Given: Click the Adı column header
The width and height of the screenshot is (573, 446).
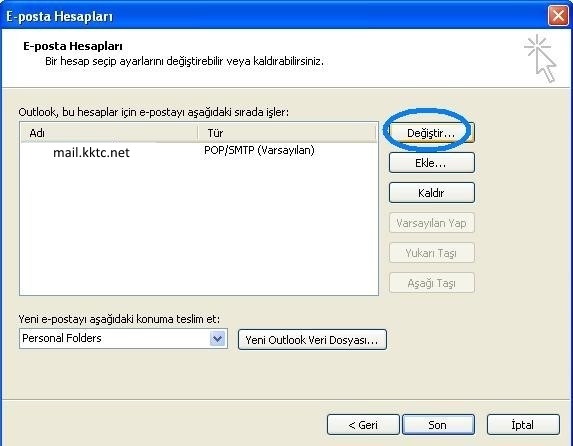Looking at the screenshot, I should coord(109,133).
